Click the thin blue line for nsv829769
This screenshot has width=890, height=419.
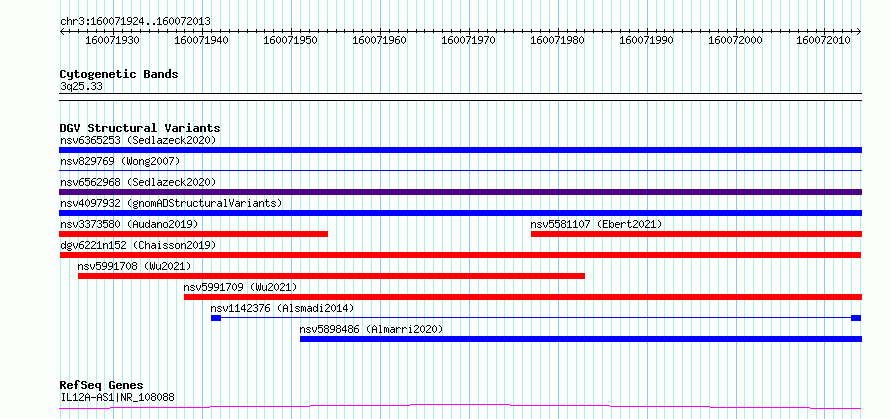pos(460,170)
